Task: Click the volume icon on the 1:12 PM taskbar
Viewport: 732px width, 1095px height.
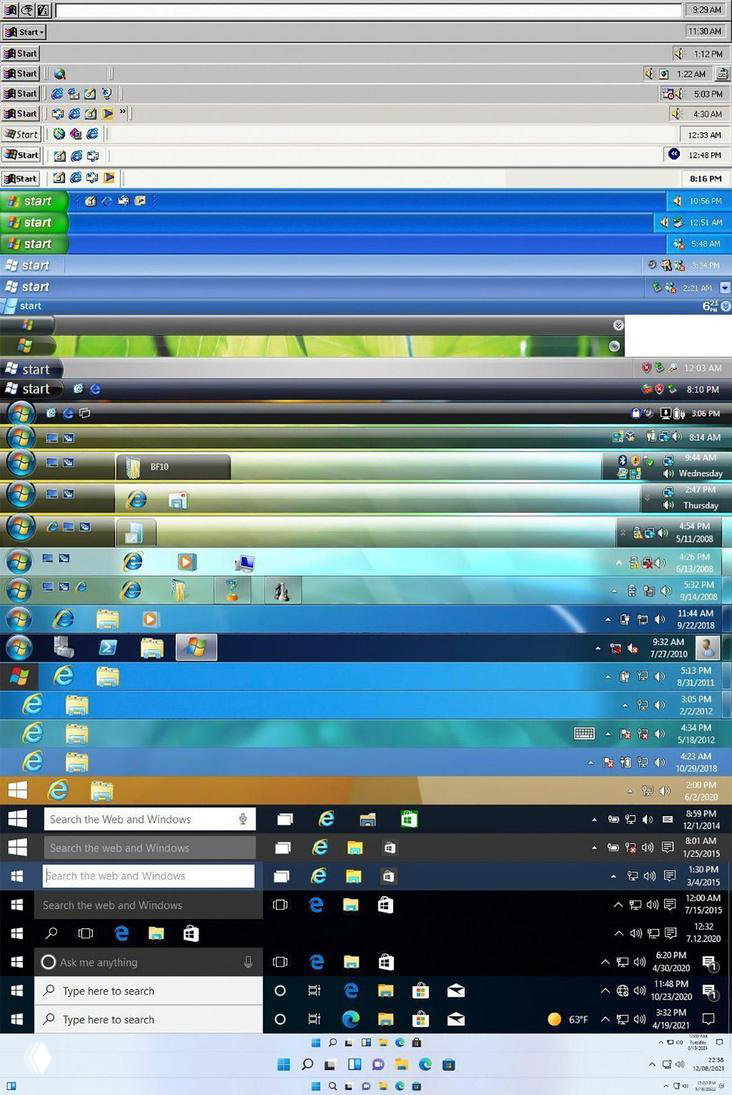Action: (678, 54)
